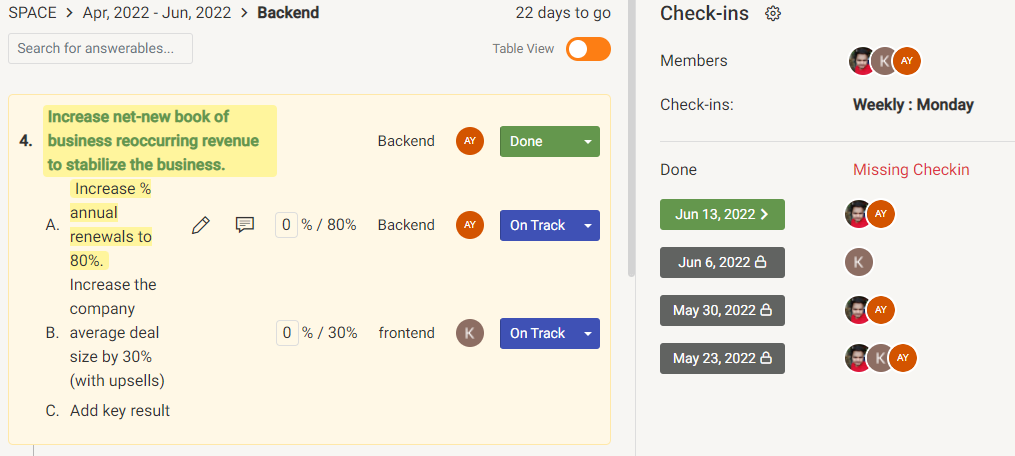Select Jun 13, 2022 check-in
This screenshot has width=1015, height=456.
pyautogui.click(x=722, y=214)
